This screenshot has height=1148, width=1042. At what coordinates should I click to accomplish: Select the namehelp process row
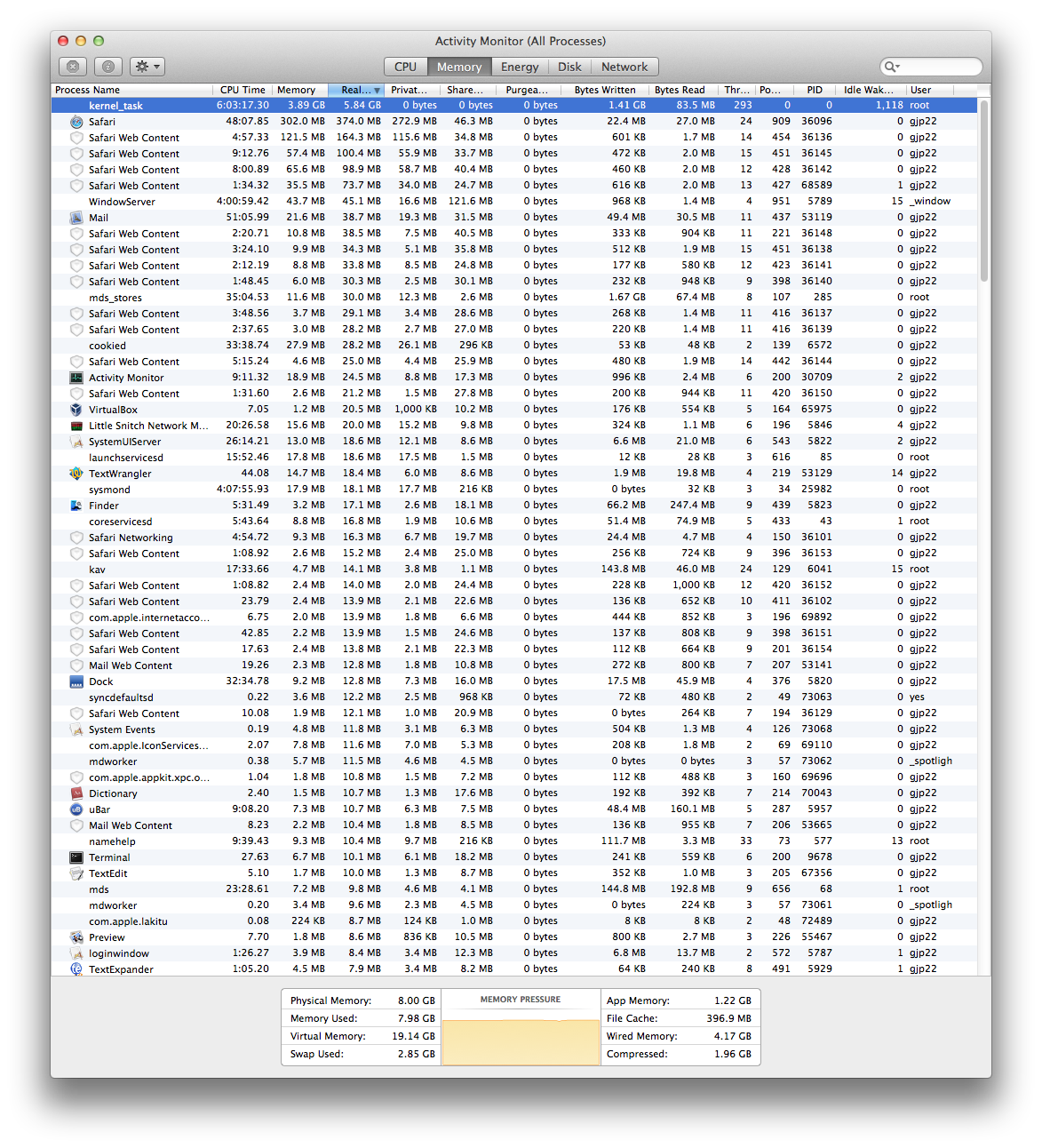(x=513, y=841)
